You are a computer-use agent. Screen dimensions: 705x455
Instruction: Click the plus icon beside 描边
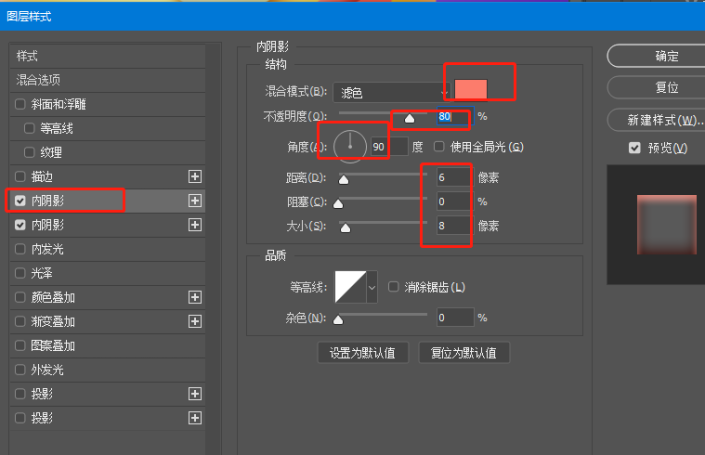coord(195,176)
